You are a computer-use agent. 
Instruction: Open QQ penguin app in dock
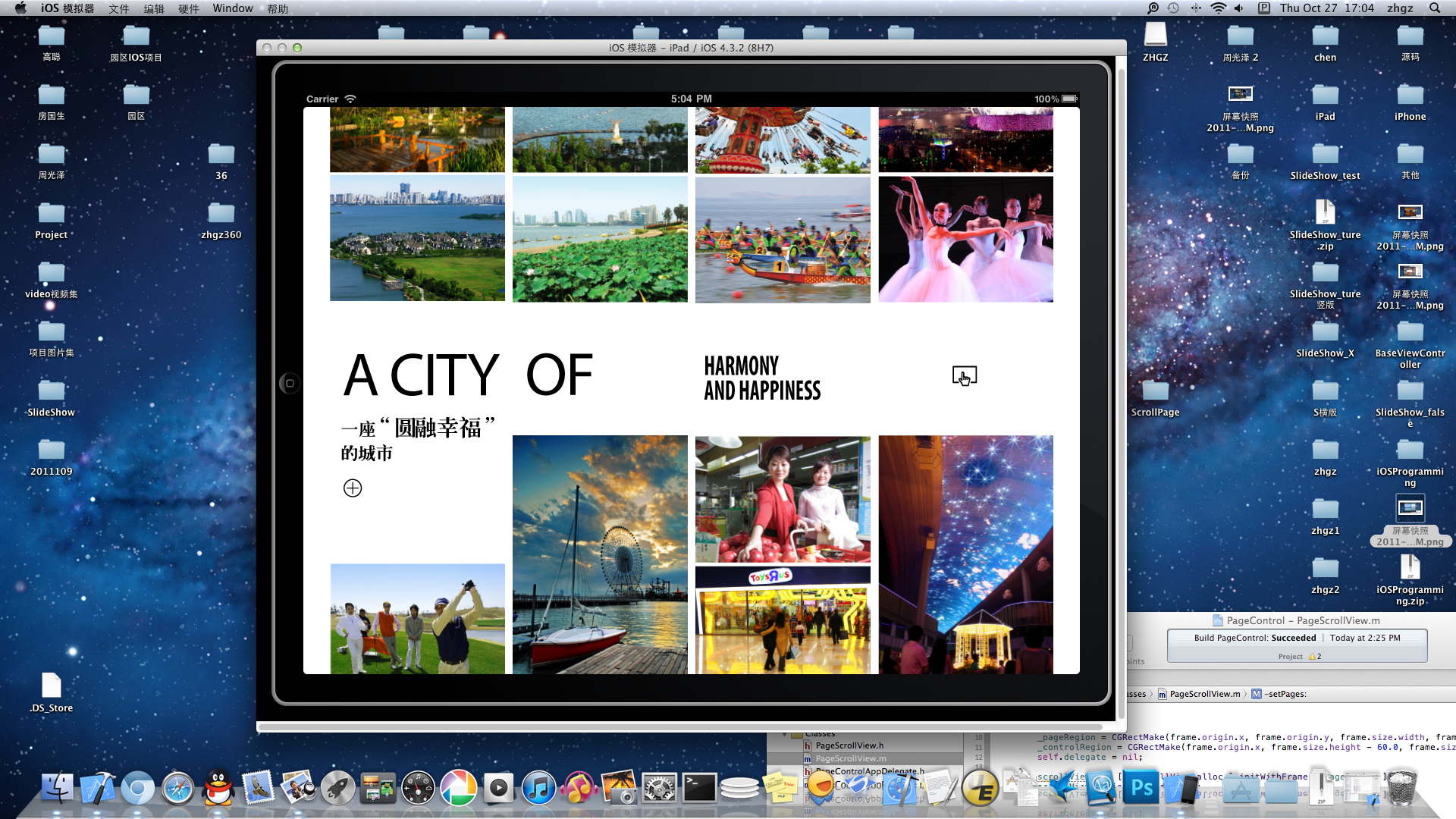(x=218, y=789)
